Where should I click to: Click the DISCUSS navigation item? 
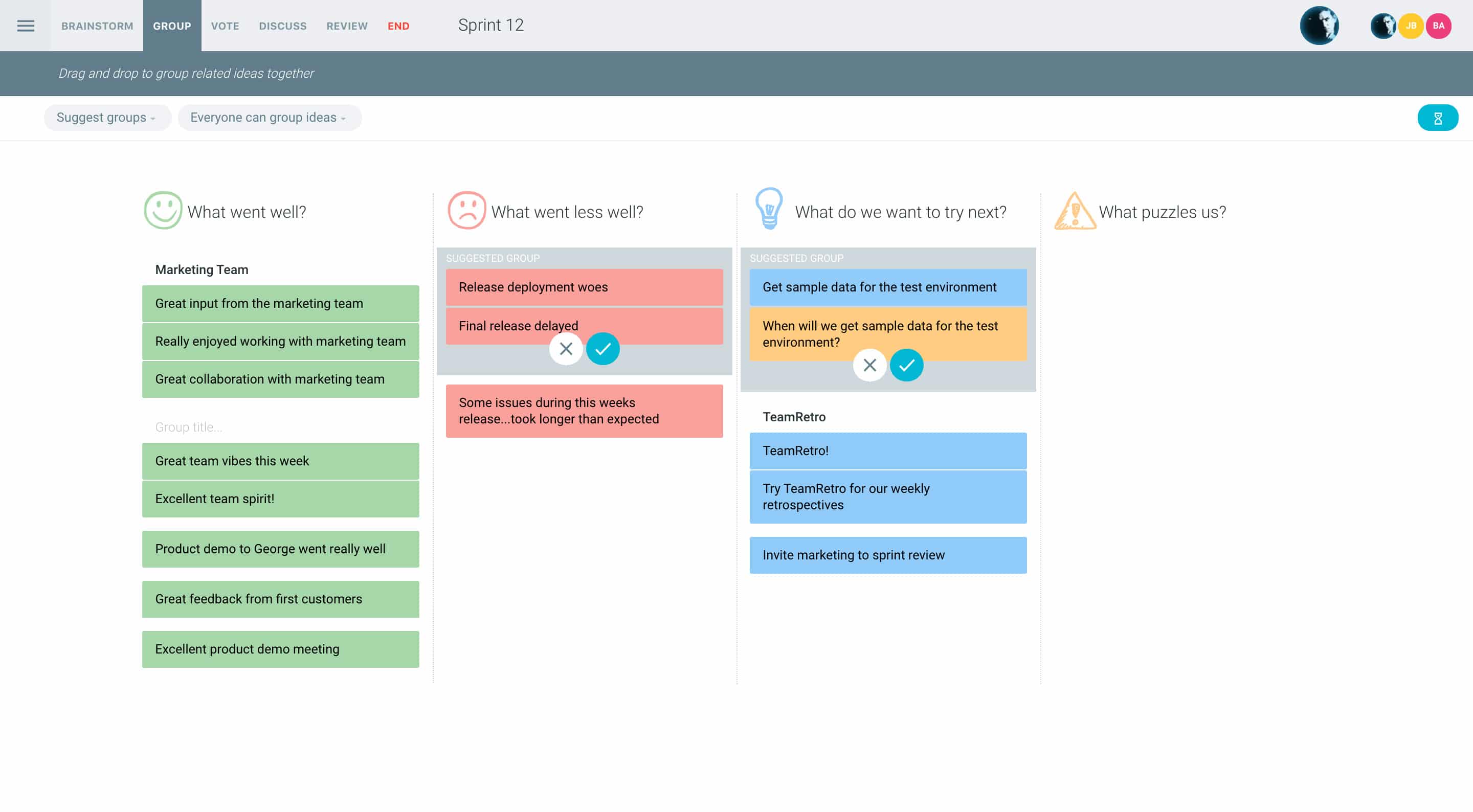[281, 25]
